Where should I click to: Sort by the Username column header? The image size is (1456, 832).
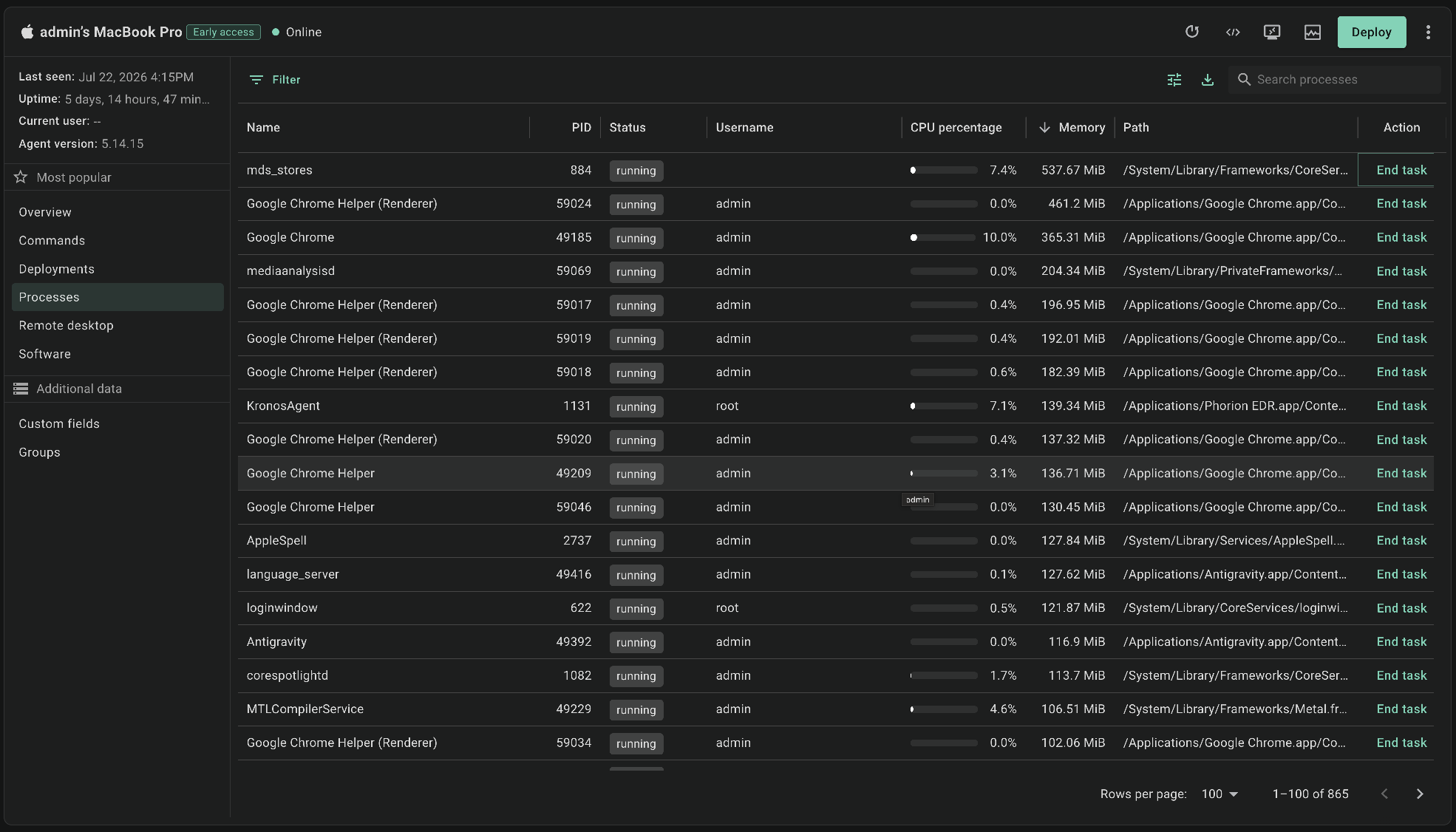point(744,128)
